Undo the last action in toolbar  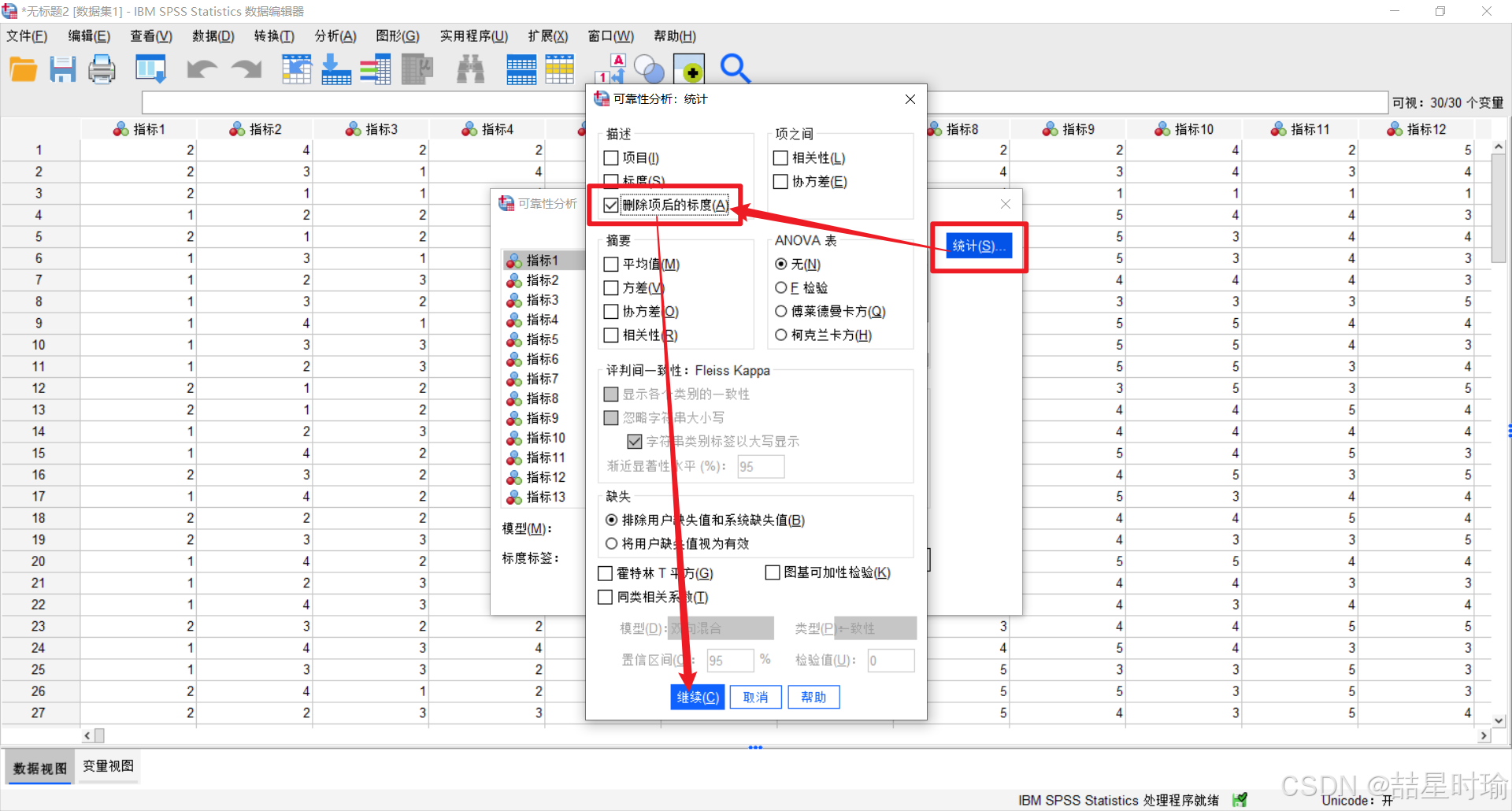click(202, 69)
